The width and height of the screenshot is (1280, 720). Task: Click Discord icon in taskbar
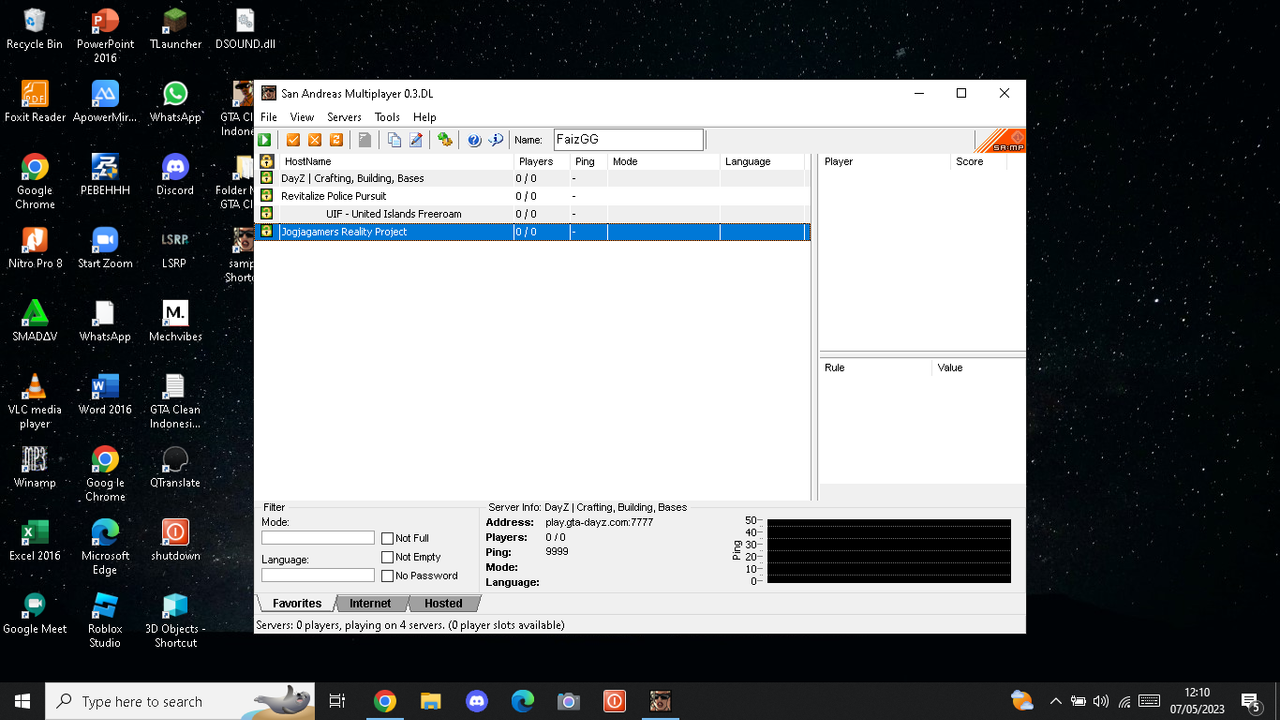477,702
